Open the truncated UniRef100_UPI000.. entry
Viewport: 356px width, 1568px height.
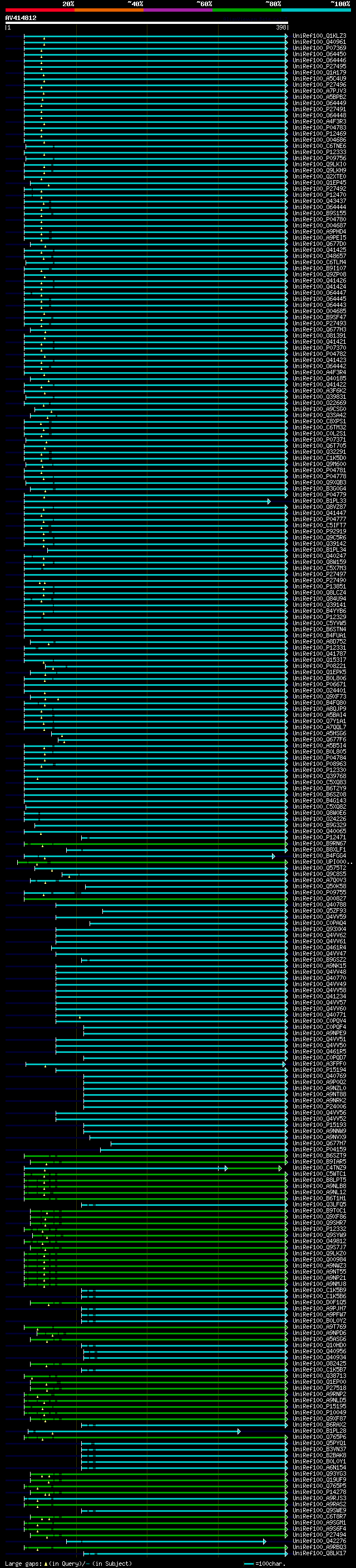click(x=322, y=862)
